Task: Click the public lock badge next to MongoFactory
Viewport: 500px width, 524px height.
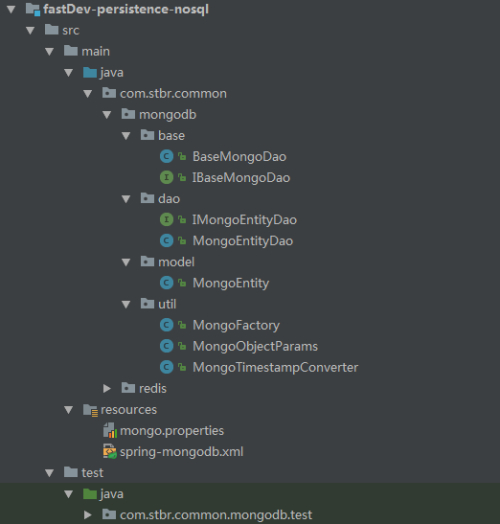Action: 182,325
